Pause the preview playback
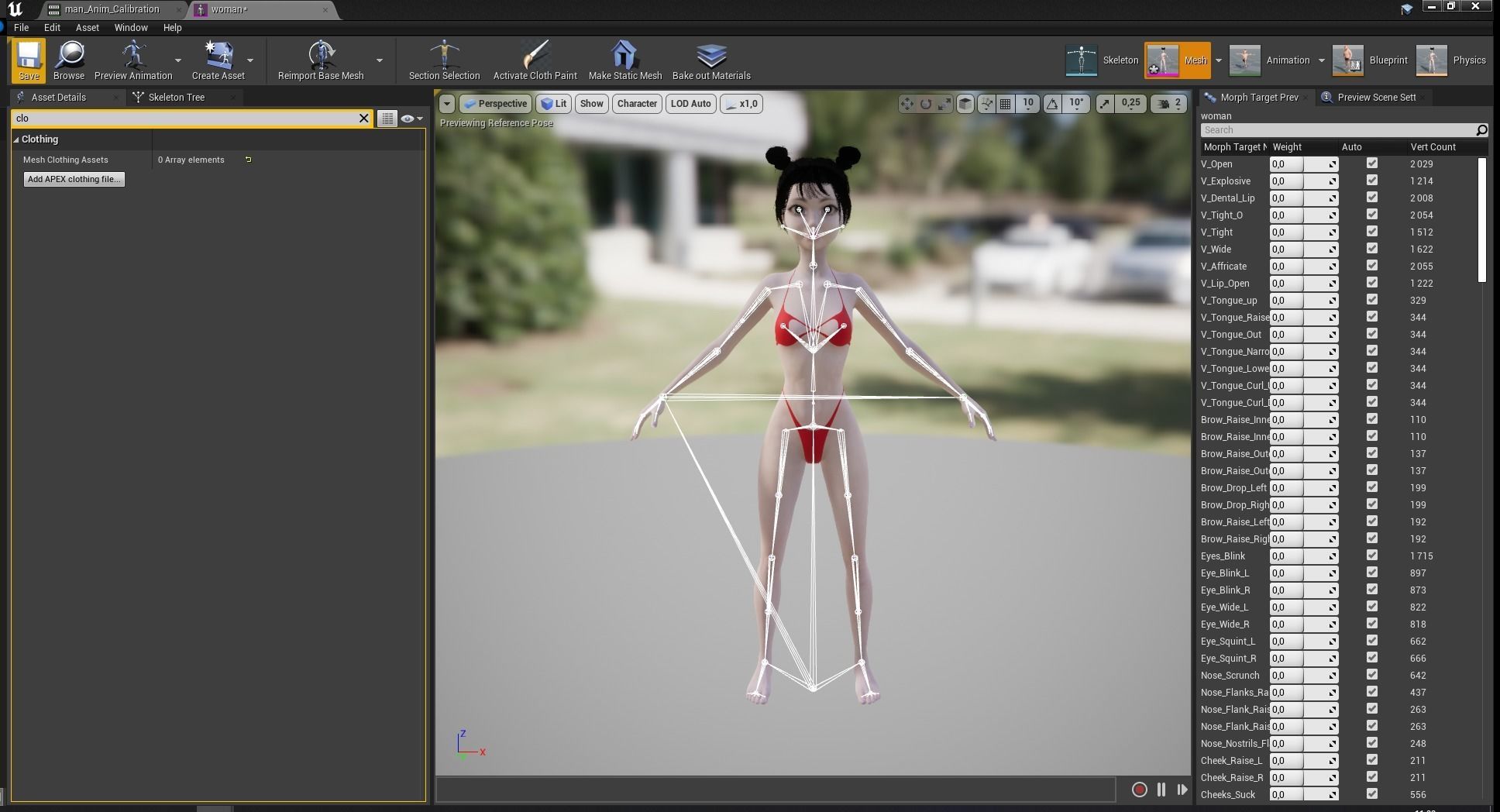Screen dimensions: 1500x812 click(1161, 790)
